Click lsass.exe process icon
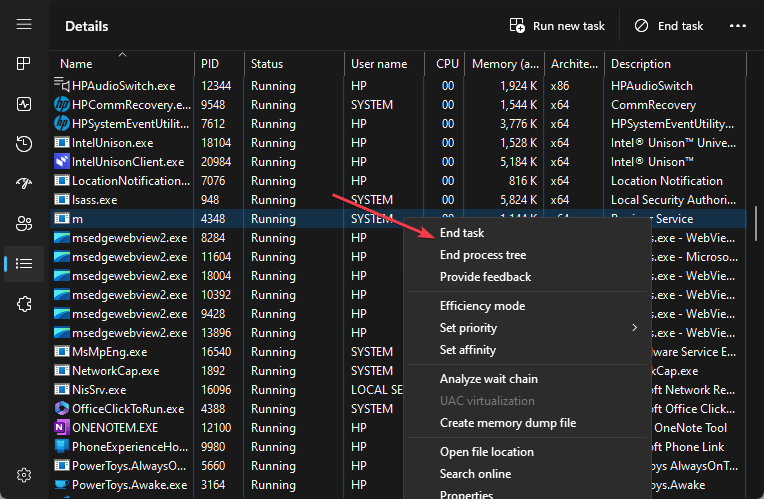764x499 pixels. [x=61, y=199]
